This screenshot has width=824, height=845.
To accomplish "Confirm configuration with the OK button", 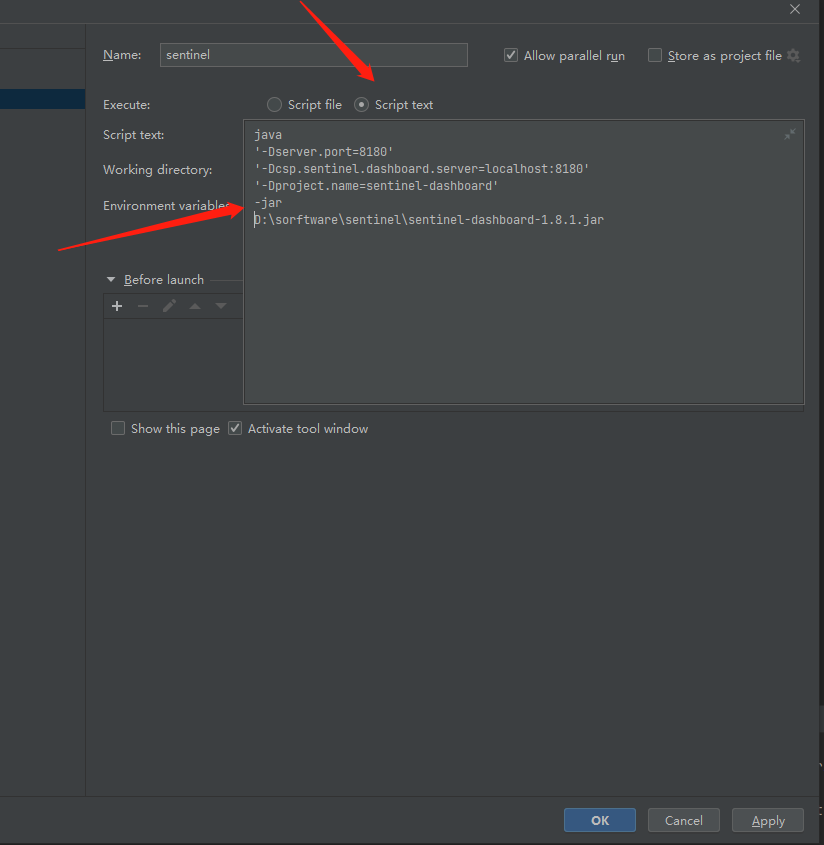I will coord(599,819).
